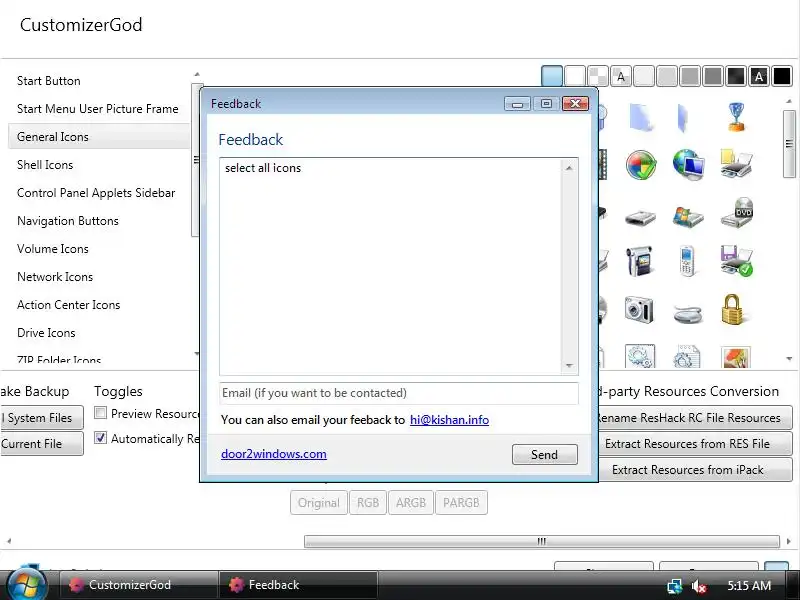The width and height of the screenshot is (800, 600).
Task: Select the orange paintbrush picture icon
Action: 736,357
